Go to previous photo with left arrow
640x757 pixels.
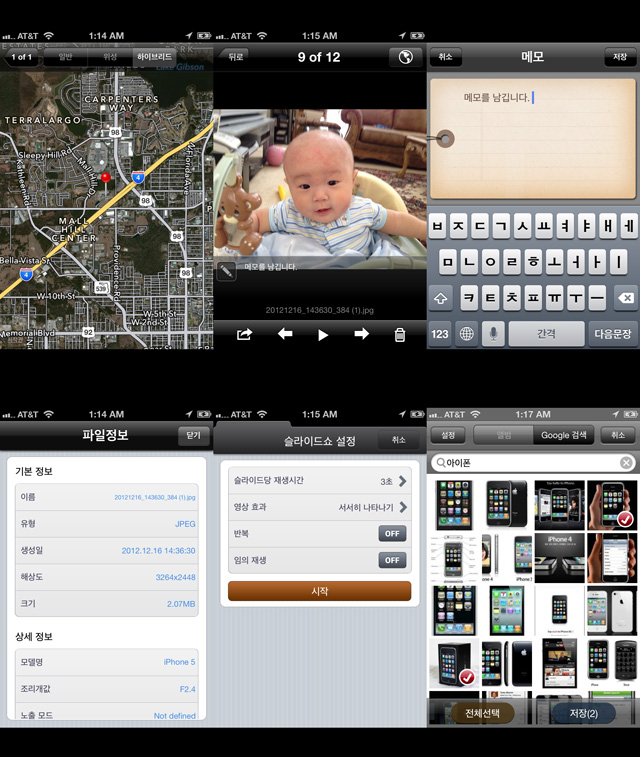(x=285, y=334)
